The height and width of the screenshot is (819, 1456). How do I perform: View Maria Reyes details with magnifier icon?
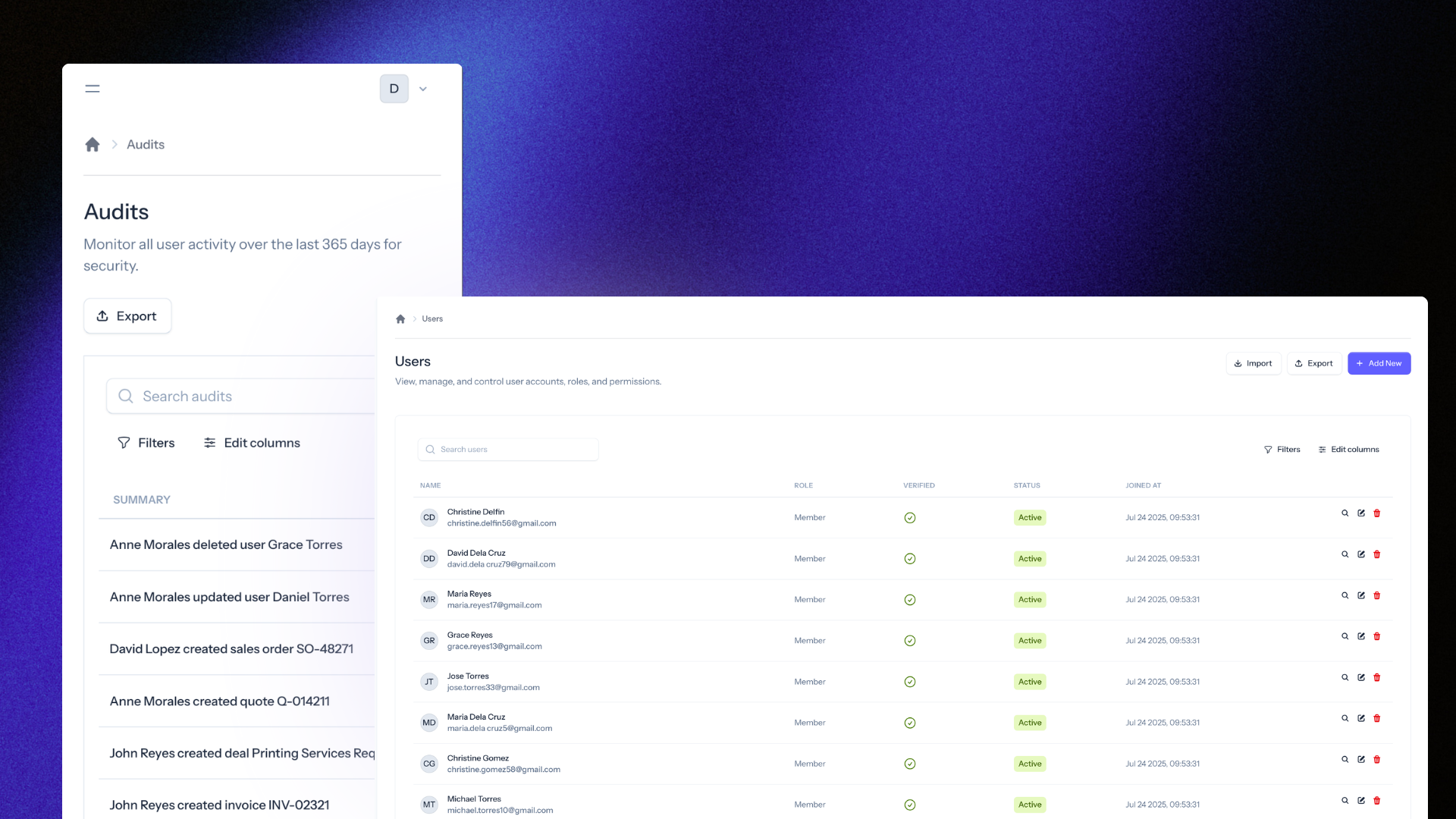1345,595
